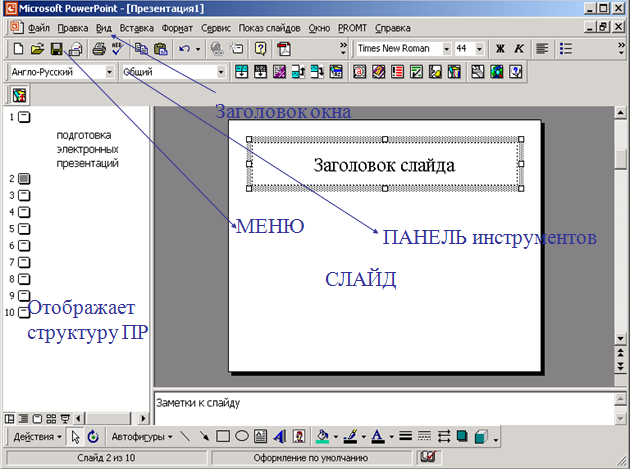Click the font color button (A)
This screenshot has height=469, width=630.
[x=377, y=436]
